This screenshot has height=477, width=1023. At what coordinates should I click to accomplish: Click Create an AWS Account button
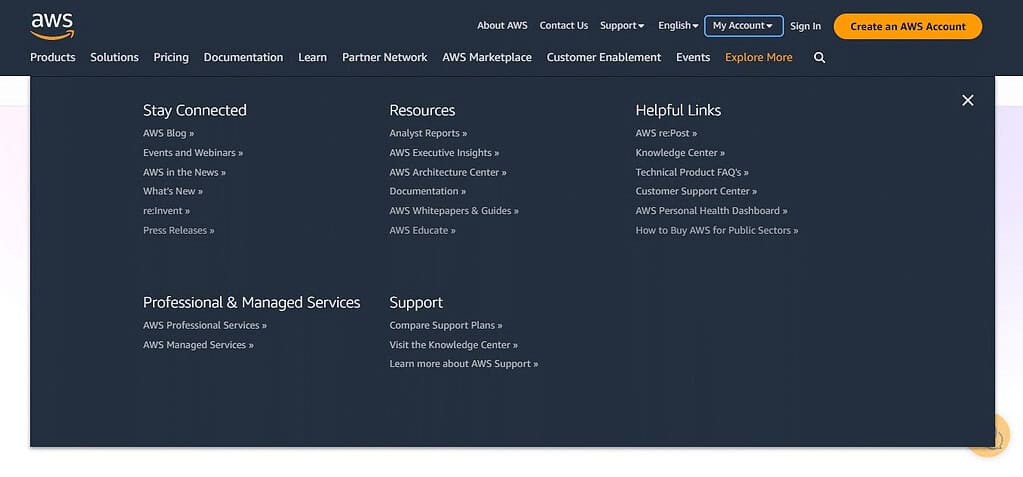[908, 26]
